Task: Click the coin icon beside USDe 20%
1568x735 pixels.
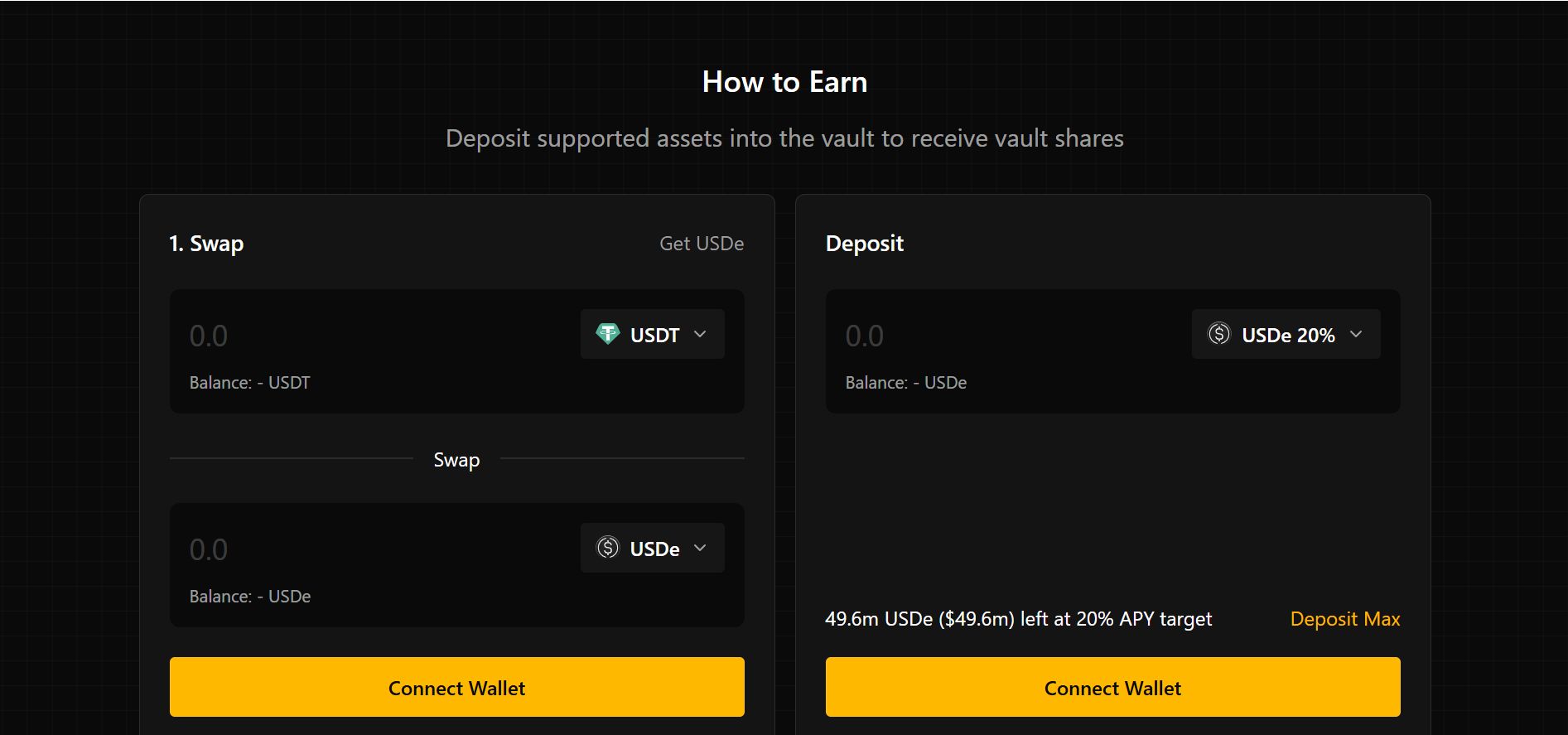Action: pos(1219,334)
